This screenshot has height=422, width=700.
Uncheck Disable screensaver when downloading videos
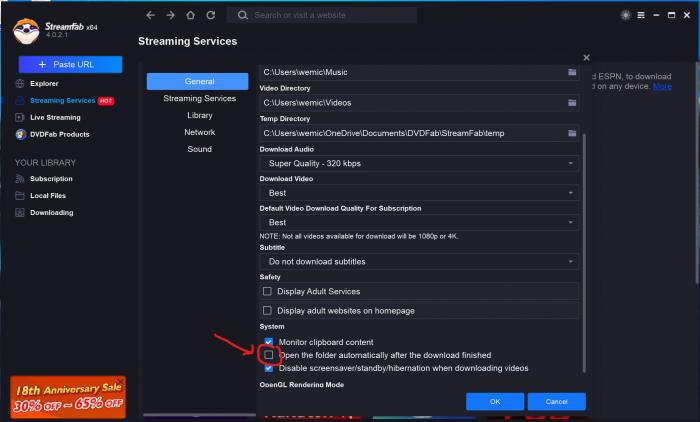click(x=268, y=368)
